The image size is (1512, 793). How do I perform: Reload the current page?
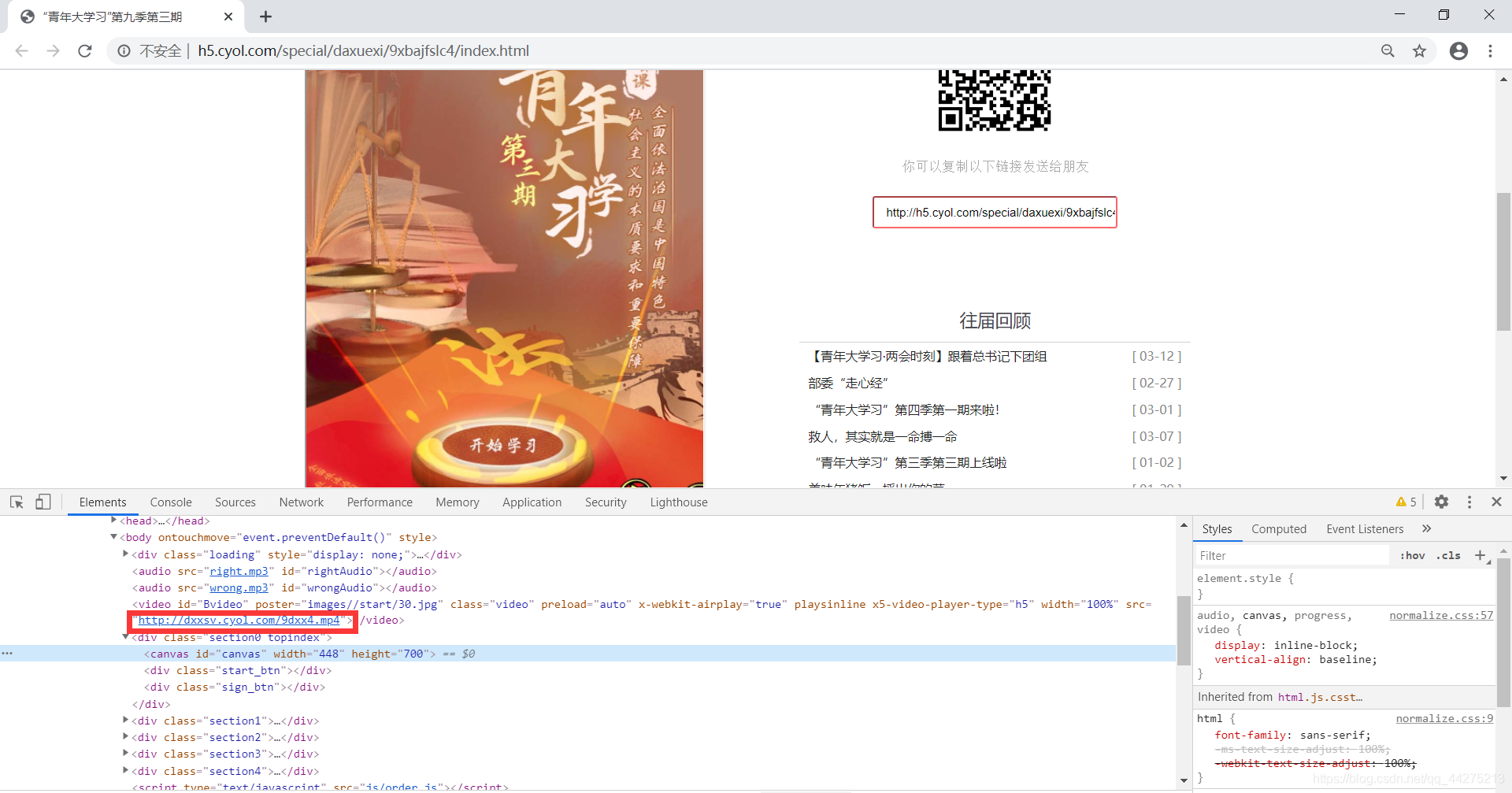[85, 51]
